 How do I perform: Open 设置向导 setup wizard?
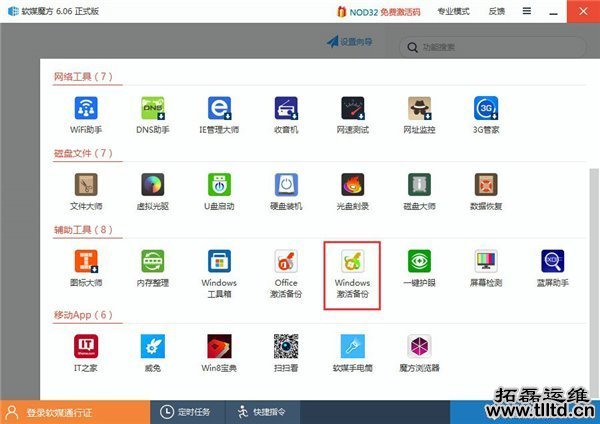point(349,41)
